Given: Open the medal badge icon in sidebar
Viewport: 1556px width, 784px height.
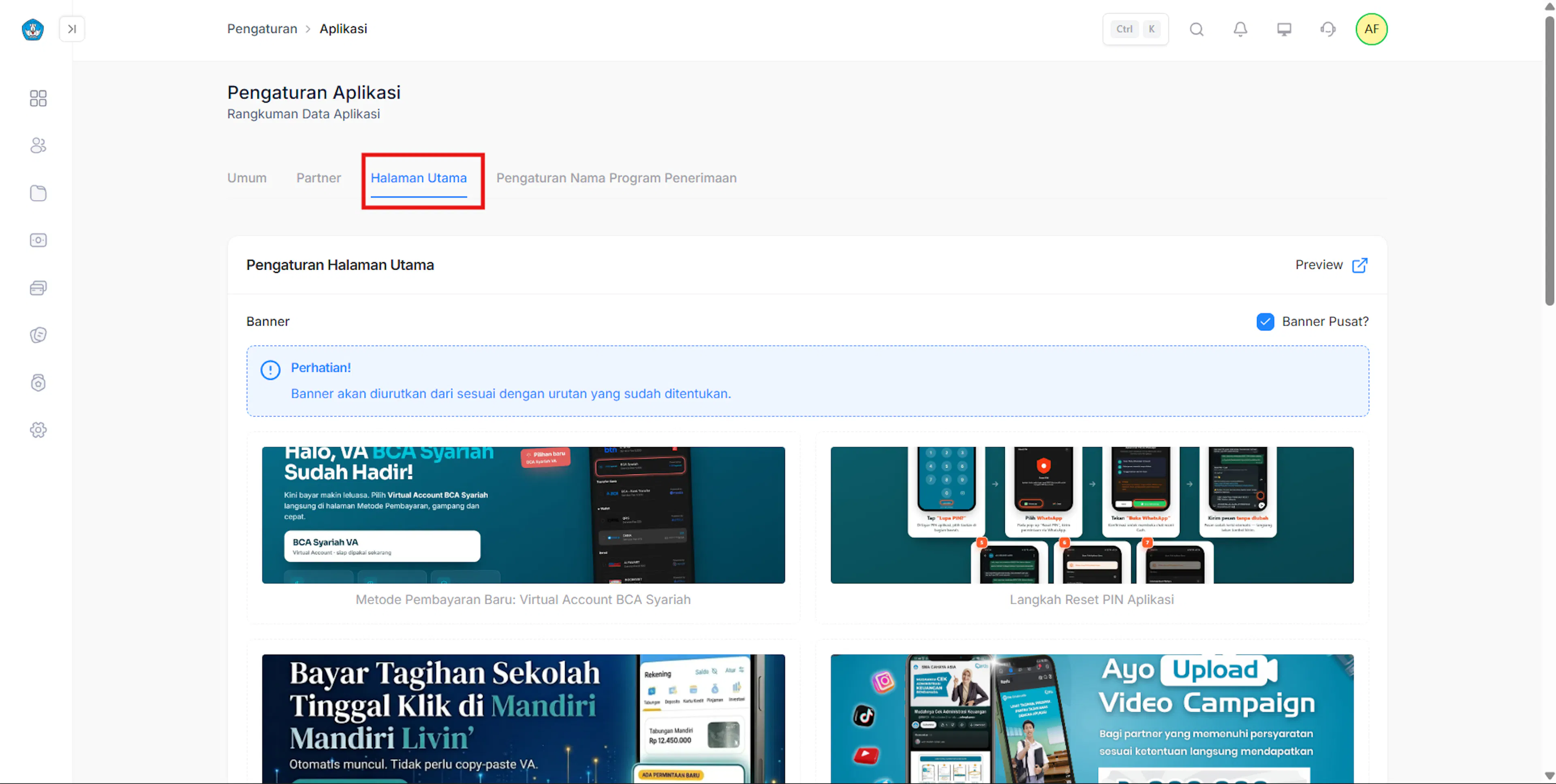Looking at the screenshot, I should coord(38,383).
